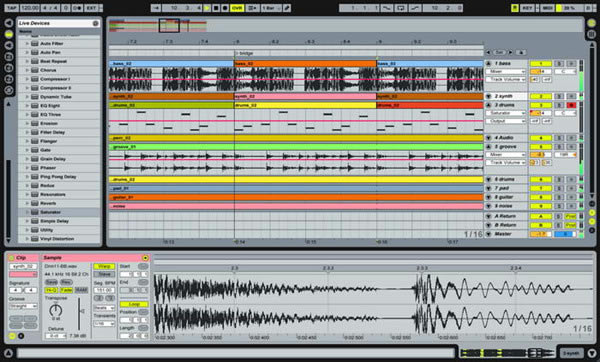Screen dimensions: 600x362
Task: Click the bridge locator marker
Action: (244, 53)
